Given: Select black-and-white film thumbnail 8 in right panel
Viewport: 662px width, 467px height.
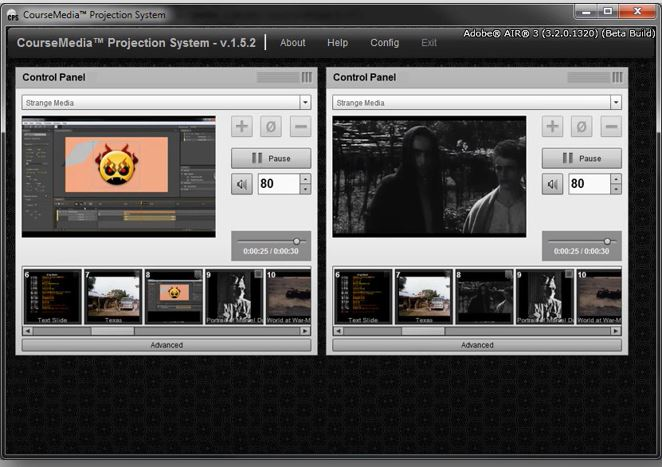Looking at the screenshot, I should click(485, 297).
